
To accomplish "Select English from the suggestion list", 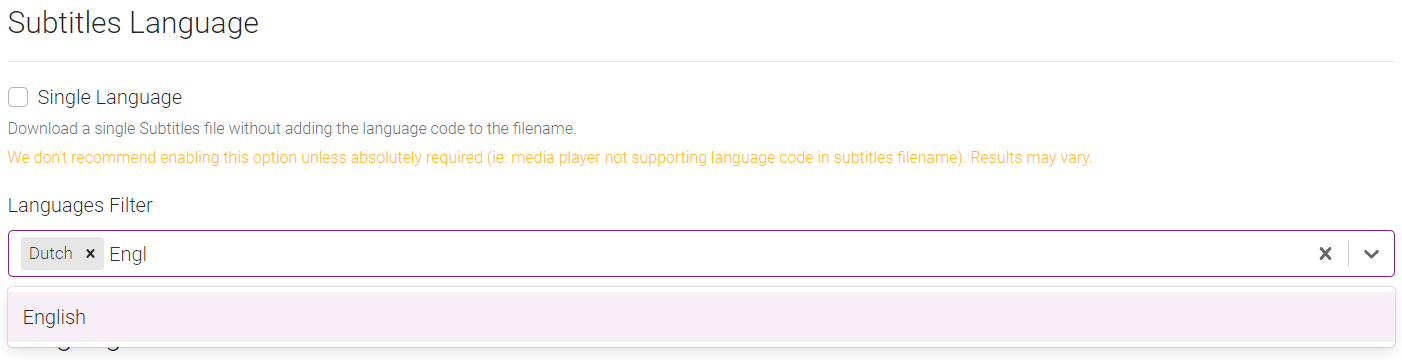I will click(x=701, y=317).
